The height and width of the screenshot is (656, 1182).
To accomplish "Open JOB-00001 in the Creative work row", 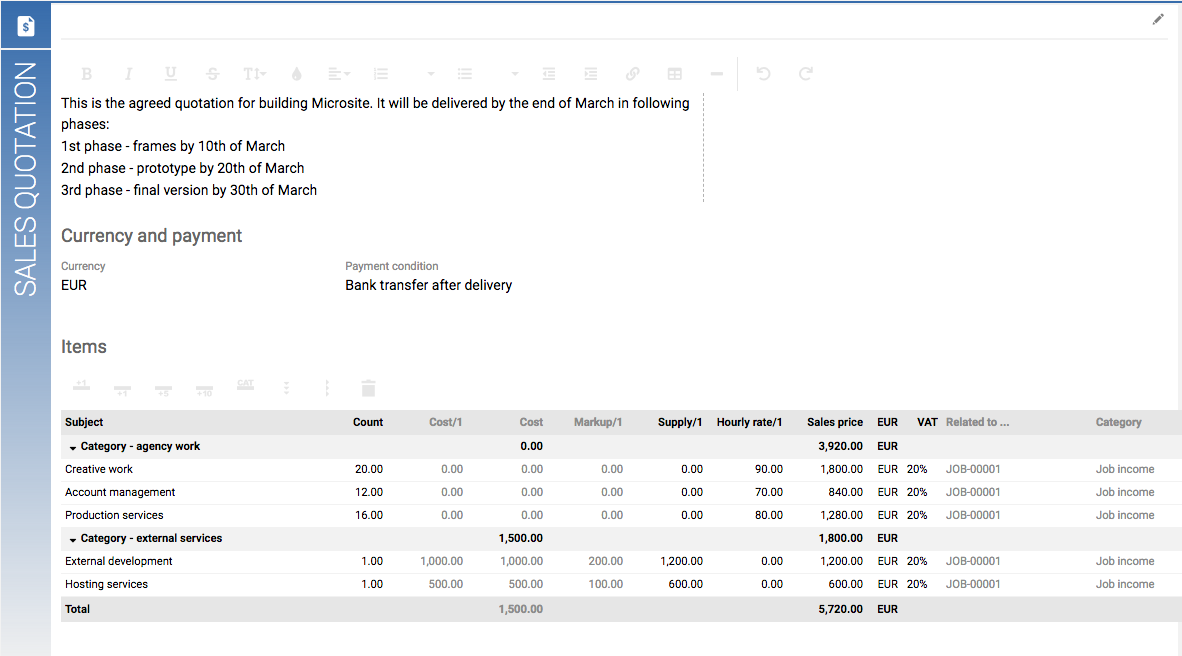I will click(973, 469).
